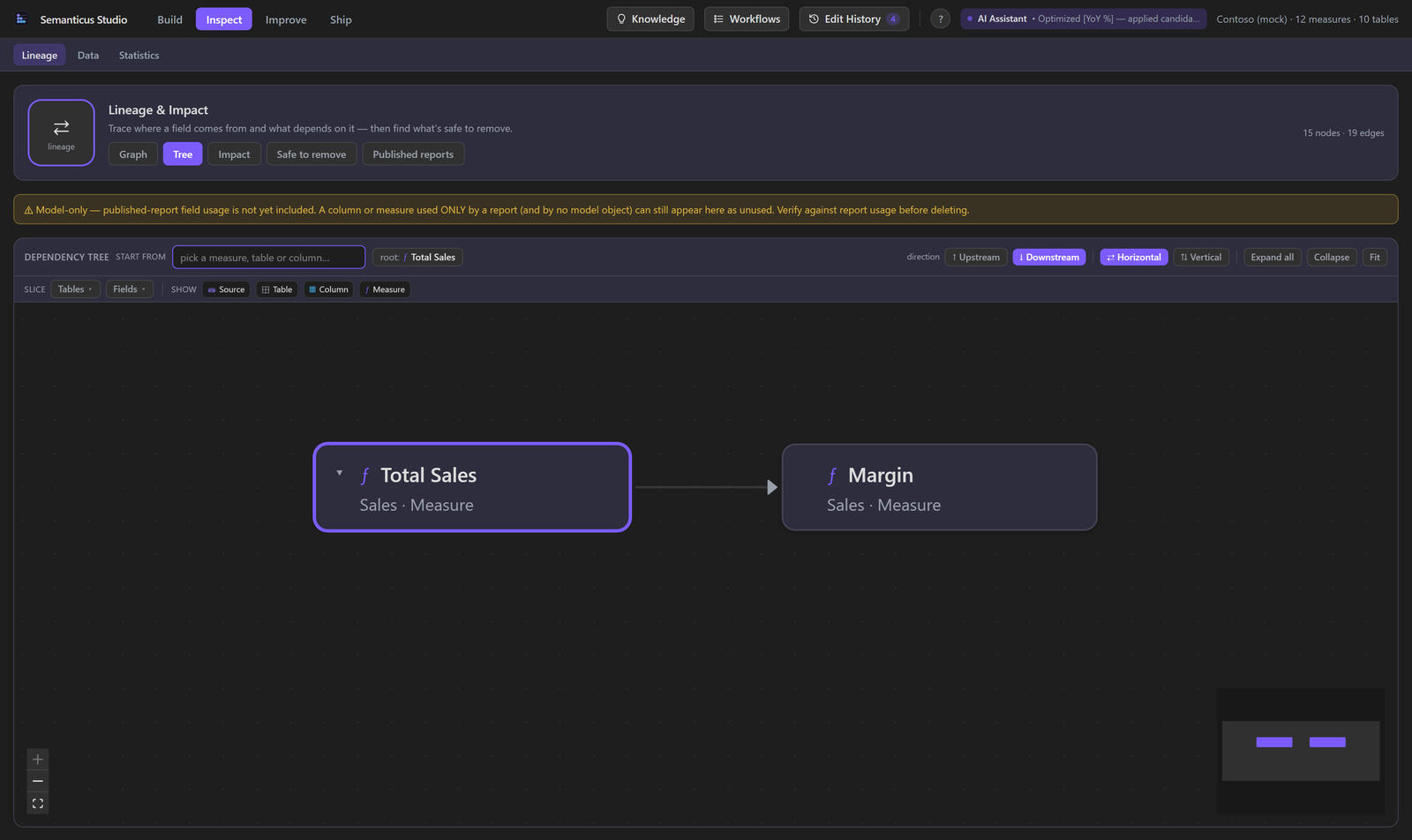Open the Impact view
The width and height of the screenshot is (1412, 840).
[234, 154]
